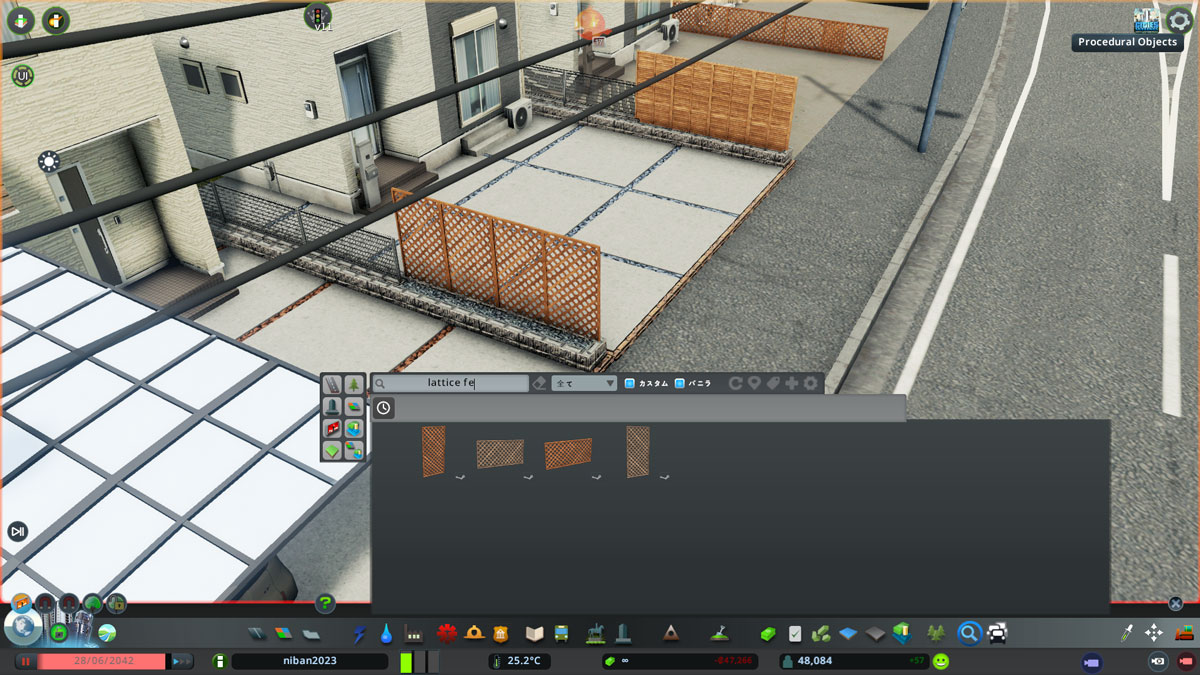Open the tag filter in Find It
1200x675 pixels.
[773, 383]
